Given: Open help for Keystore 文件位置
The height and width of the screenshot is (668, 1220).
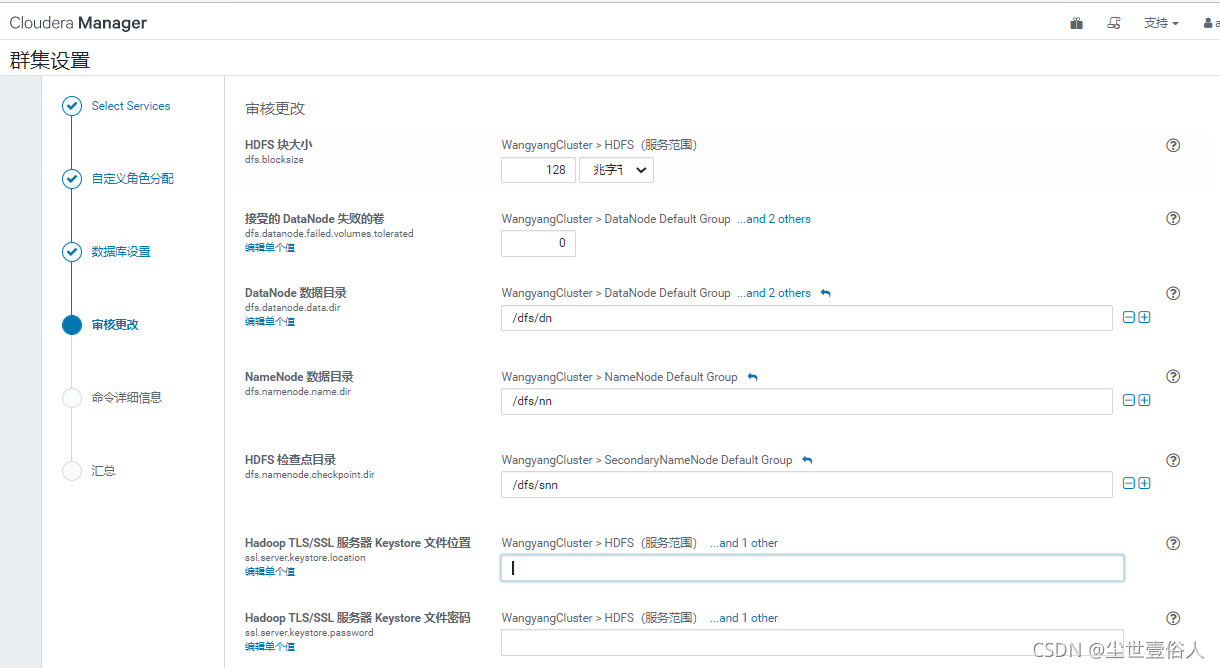Looking at the screenshot, I should 1174,543.
